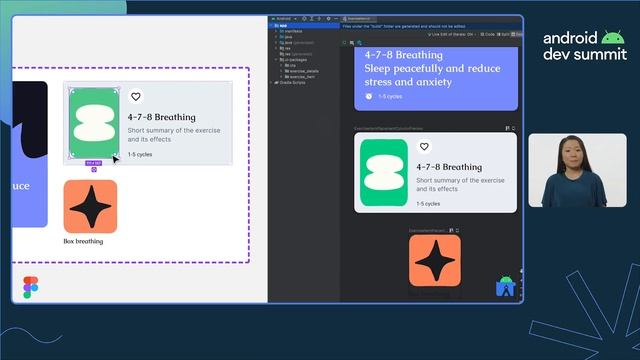Click the preview label above the green card preview
Screen dimensions: 640x360
(x=388, y=128)
